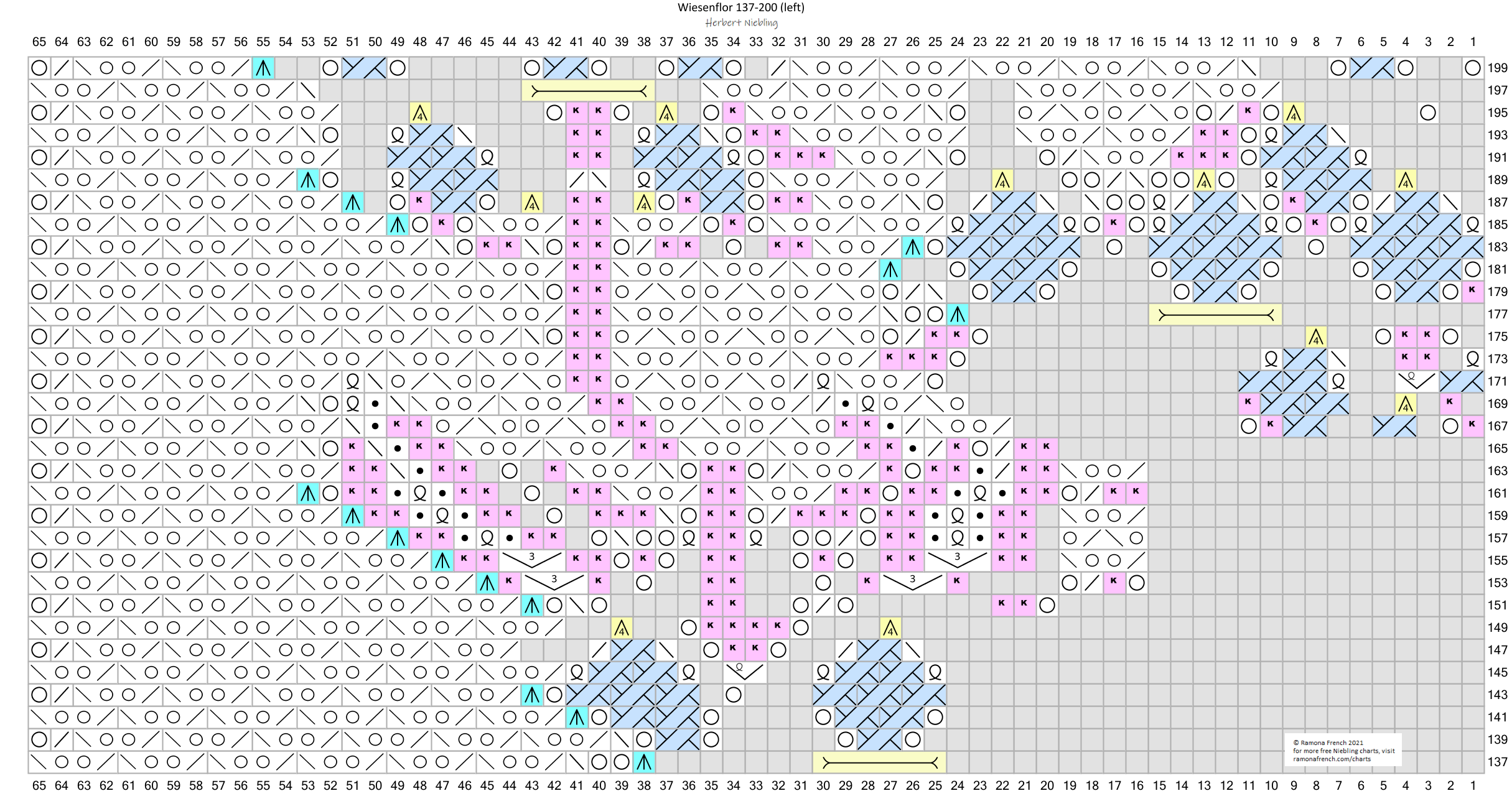Click the long yellow bar in row 137
Viewport: 1512px width, 801px height.
pos(879,762)
